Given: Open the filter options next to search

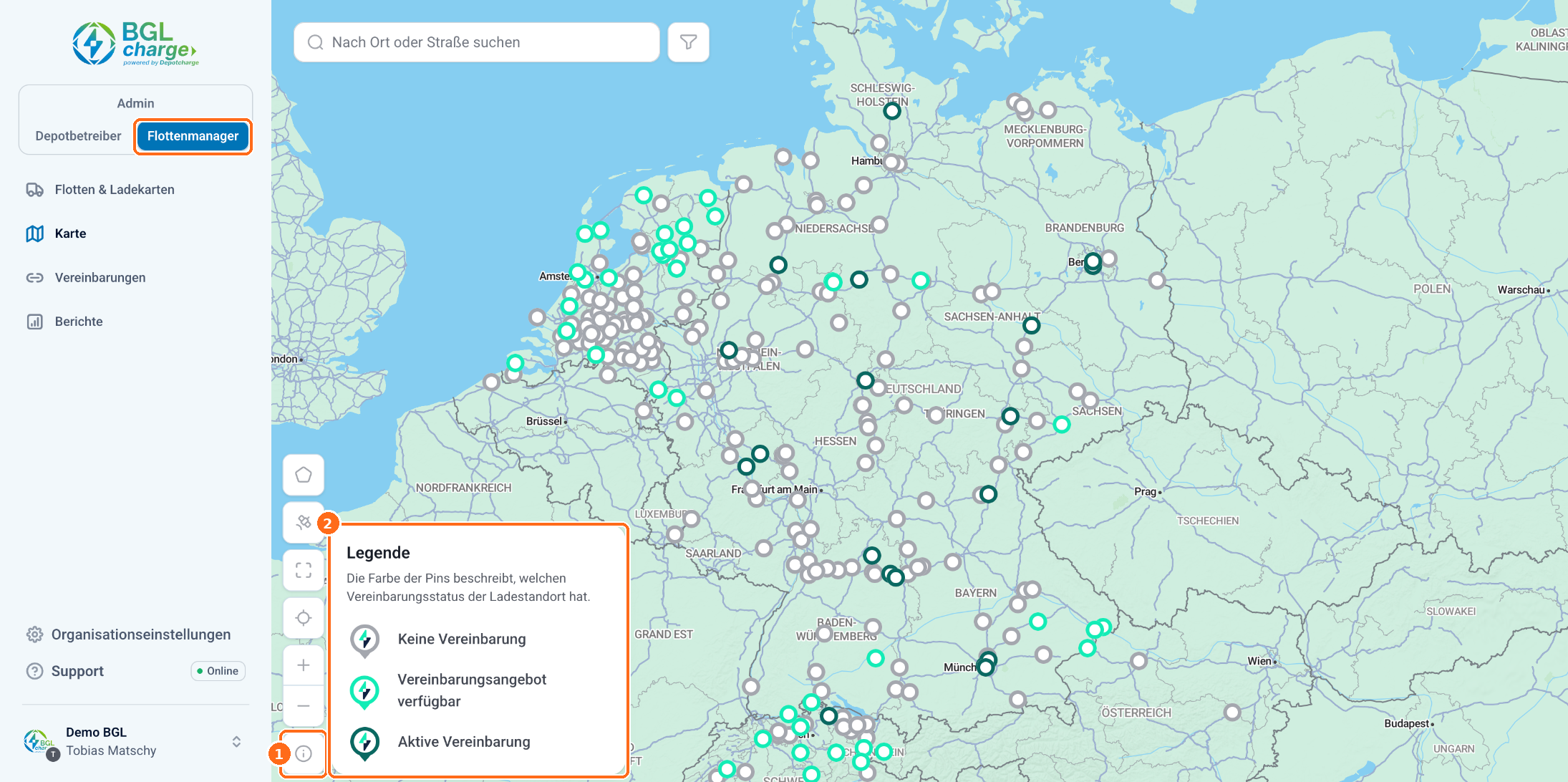Looking at the screenshot, I should (688, 42).
